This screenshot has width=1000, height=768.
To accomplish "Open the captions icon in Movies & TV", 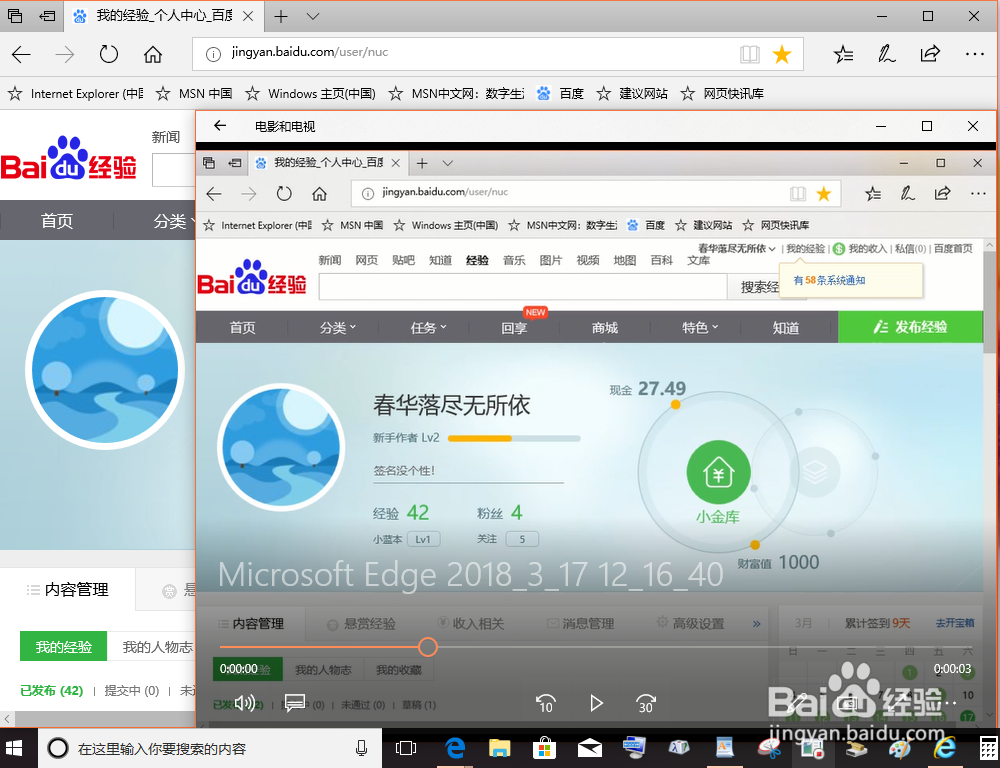I will tap(295, 703).
